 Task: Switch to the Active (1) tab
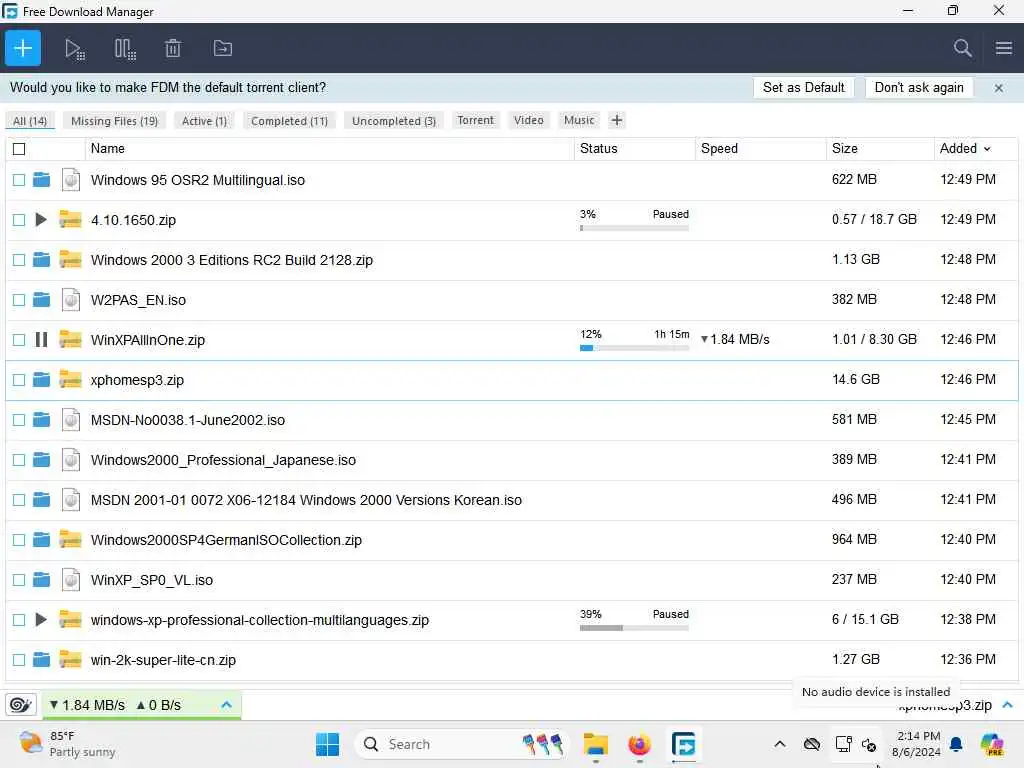pyautogui.click(x=204, y=121)
